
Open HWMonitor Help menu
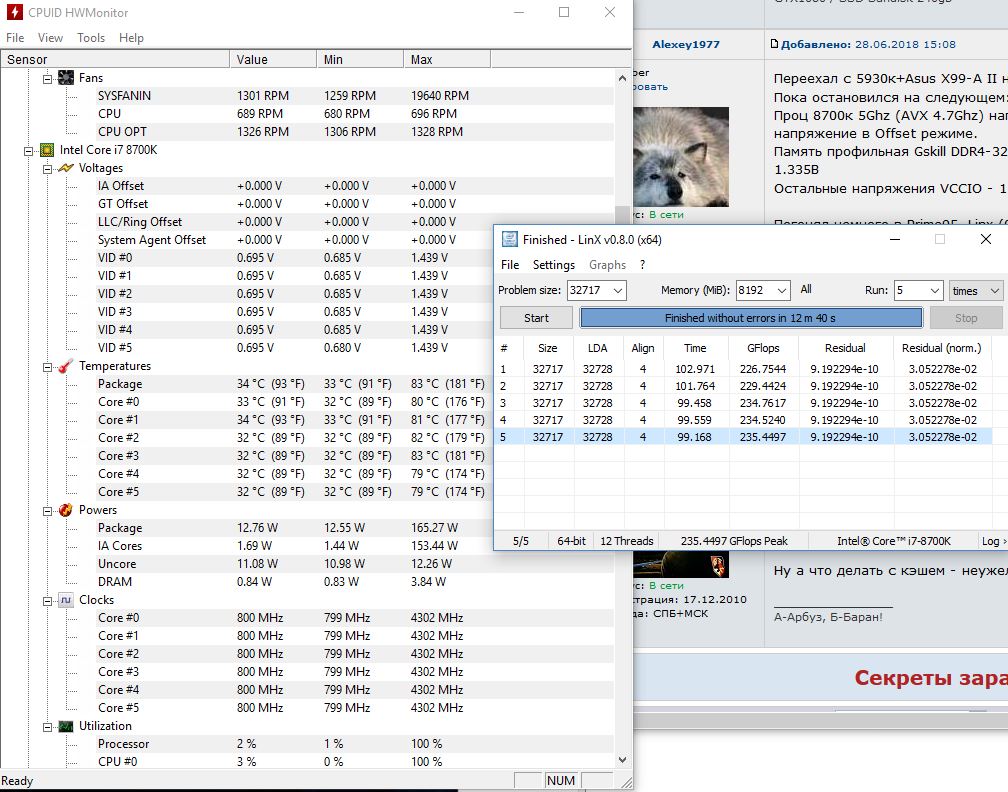131,38
